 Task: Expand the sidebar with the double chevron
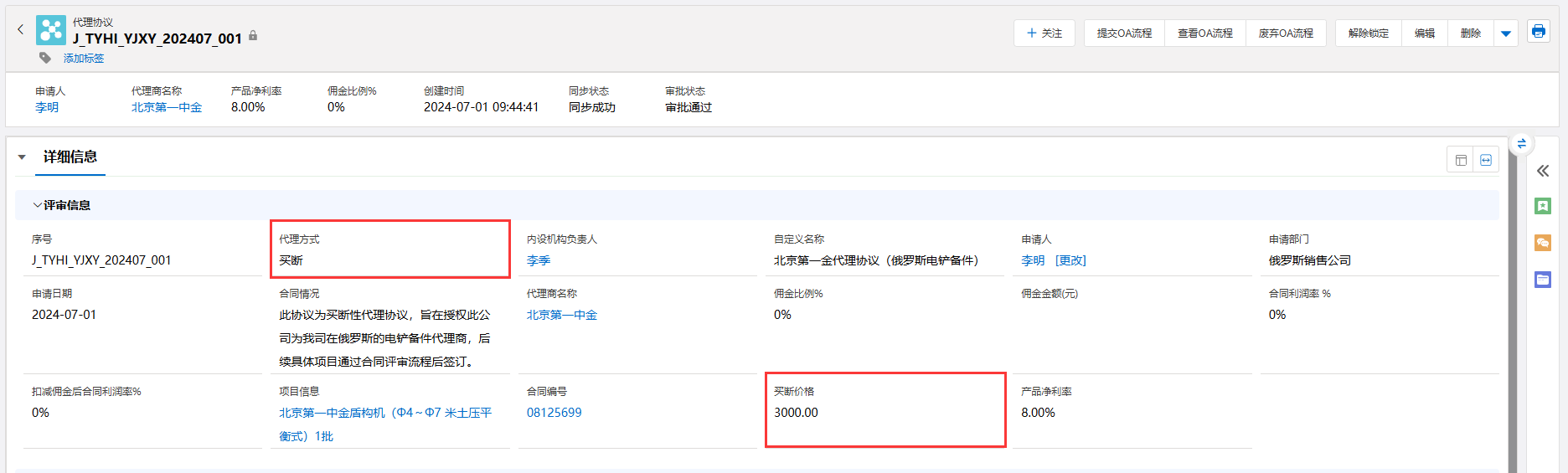(x=1542, y=171)
